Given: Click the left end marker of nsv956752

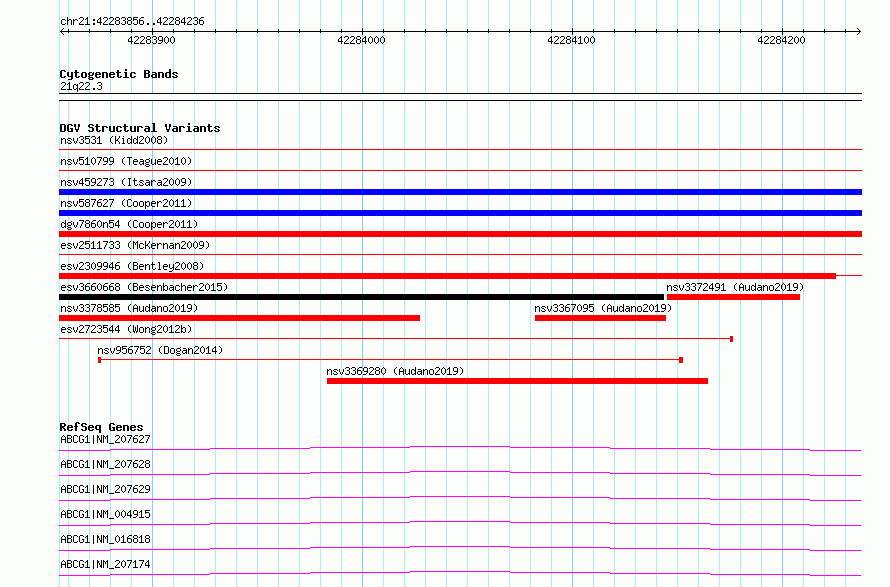Looking at the screenshot, I should click(x=99, y=360).
